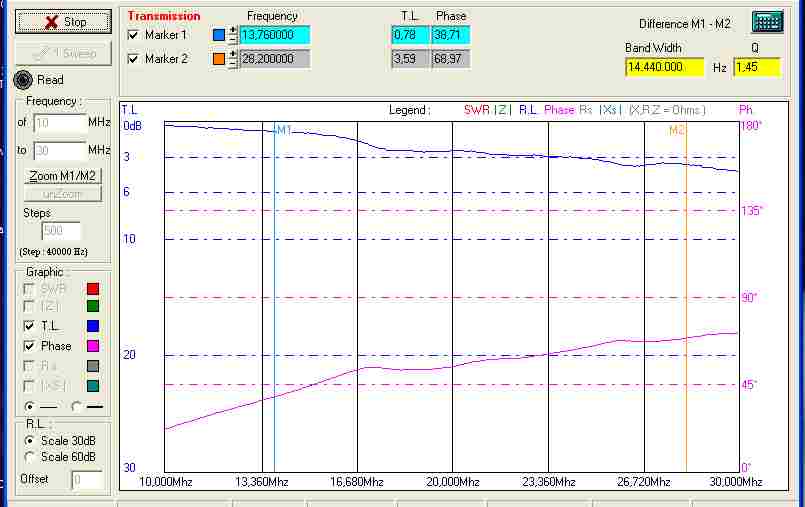Toggle the Marker 1 checkbox
Viewport: 805px width, 507px height.
click(x=134, y=35)
